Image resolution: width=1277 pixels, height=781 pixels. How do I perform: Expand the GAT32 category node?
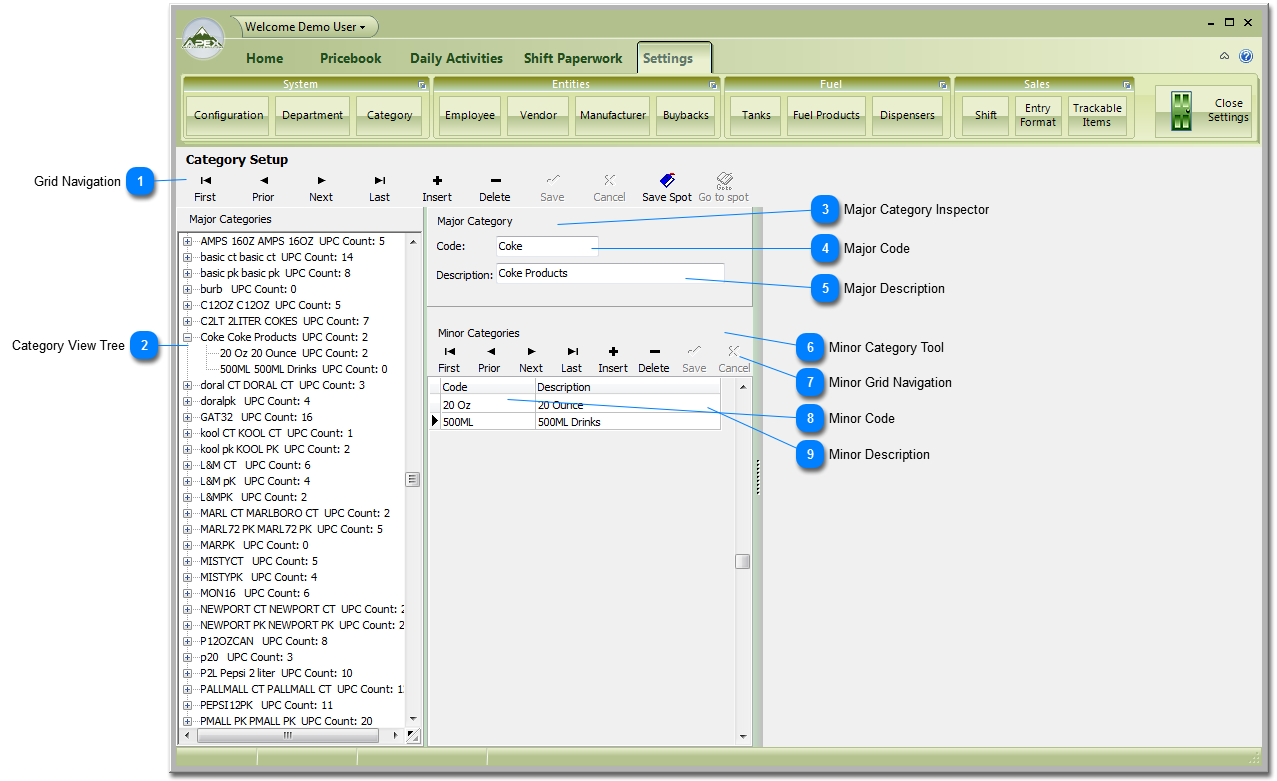187,417
